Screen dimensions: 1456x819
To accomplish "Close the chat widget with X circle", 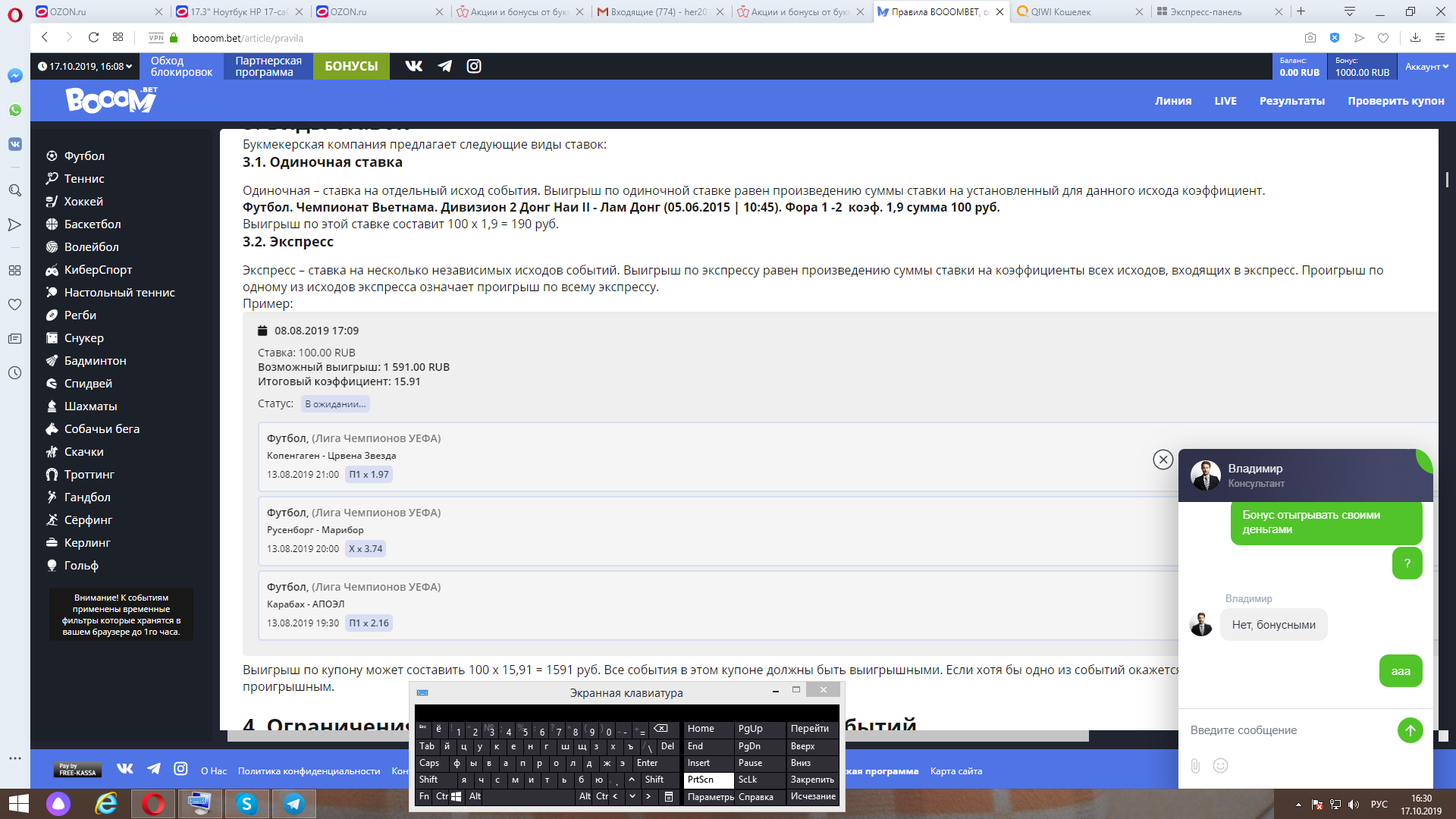I will 1163,460.
